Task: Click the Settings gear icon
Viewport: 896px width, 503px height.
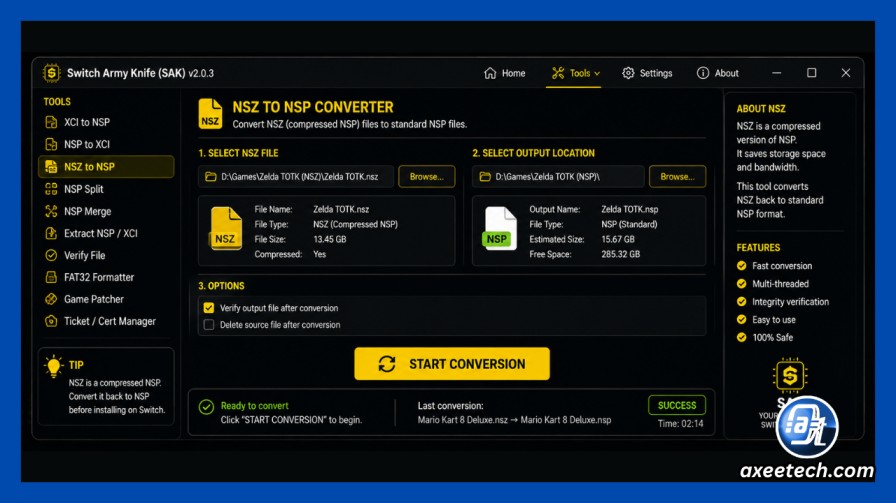Action: pyautogui.click(x=628, y=73)
